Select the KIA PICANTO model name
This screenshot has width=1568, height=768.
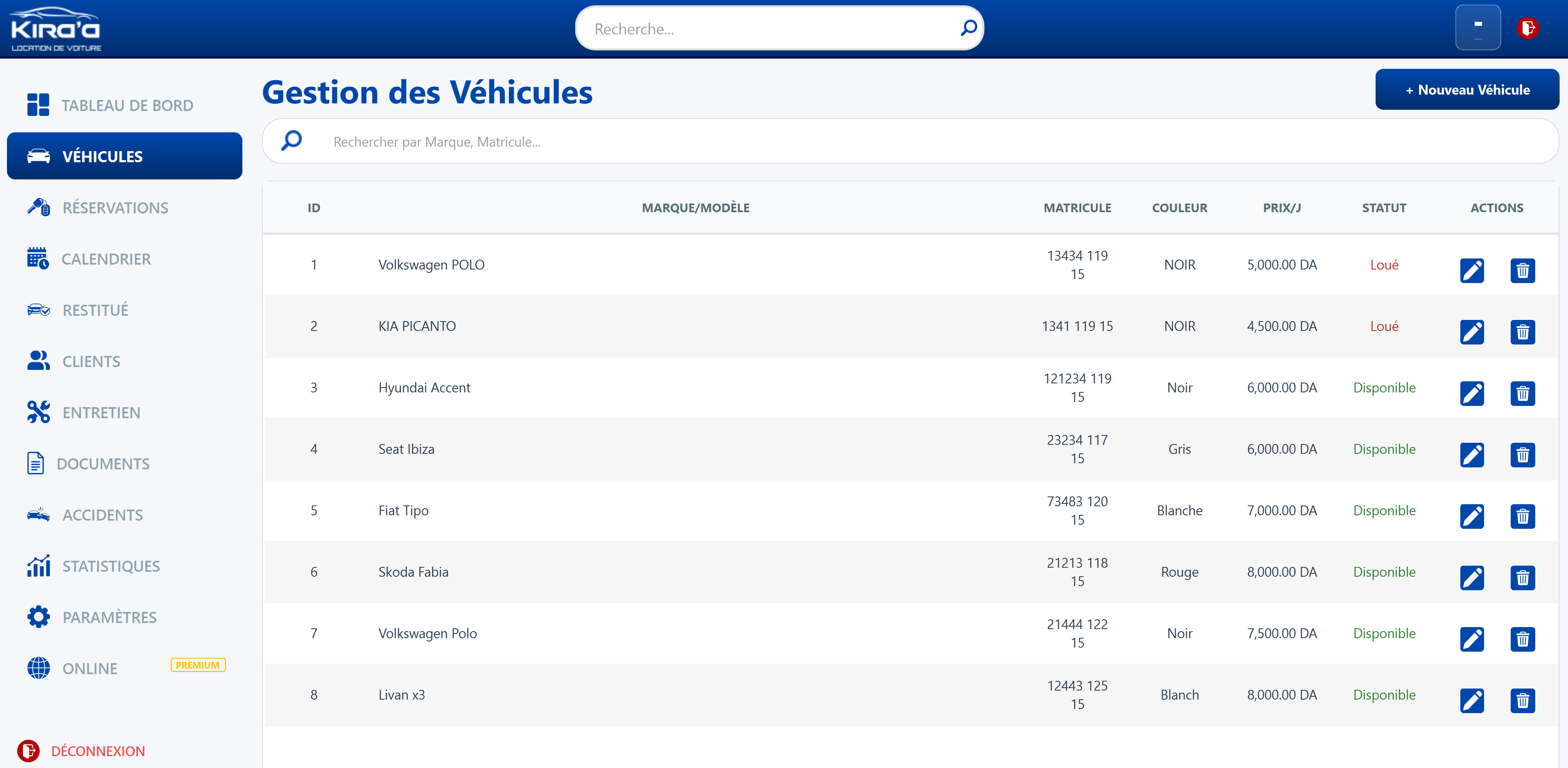[417, 326]
